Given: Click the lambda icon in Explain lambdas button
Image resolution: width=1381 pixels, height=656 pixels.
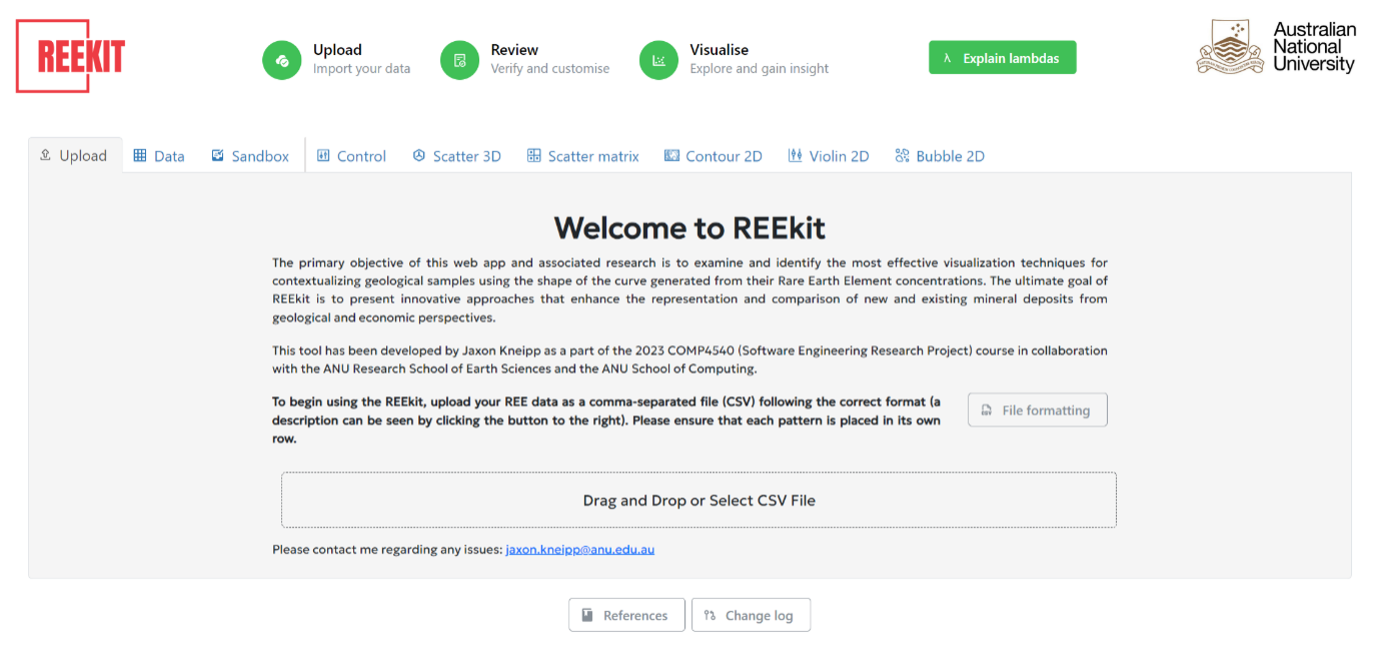Looking at the screenshot, I should pos(947,58).
